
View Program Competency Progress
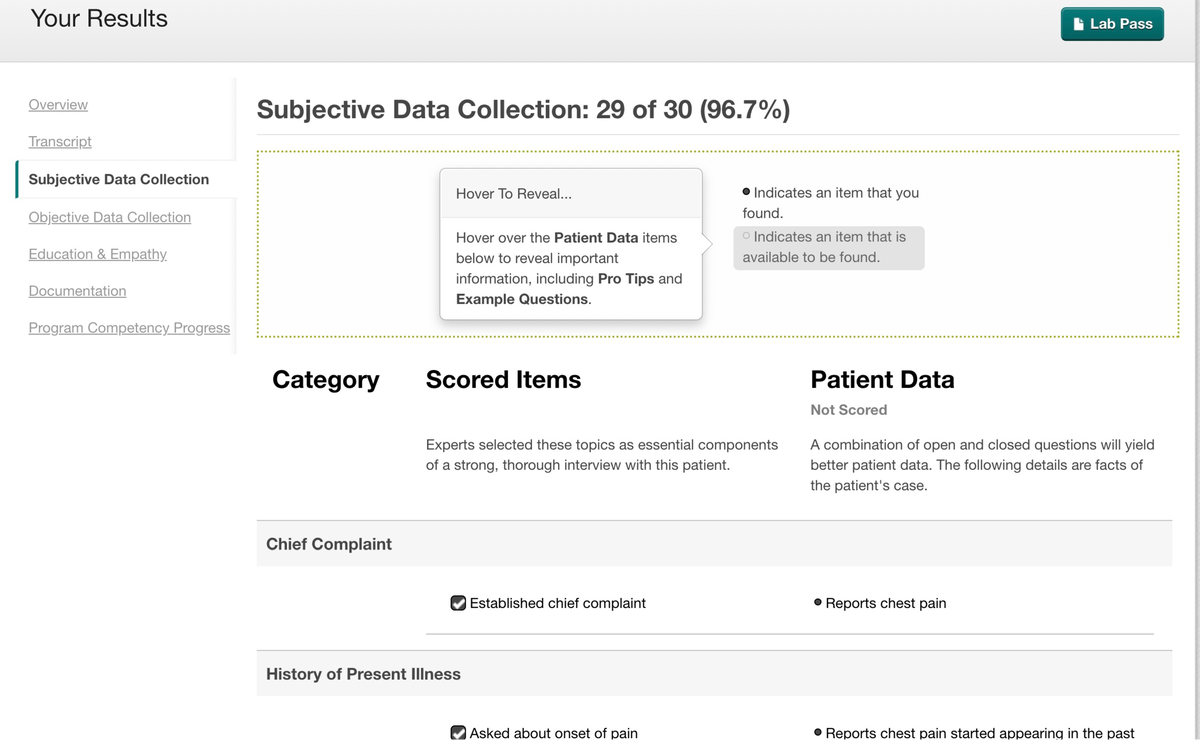129,327
